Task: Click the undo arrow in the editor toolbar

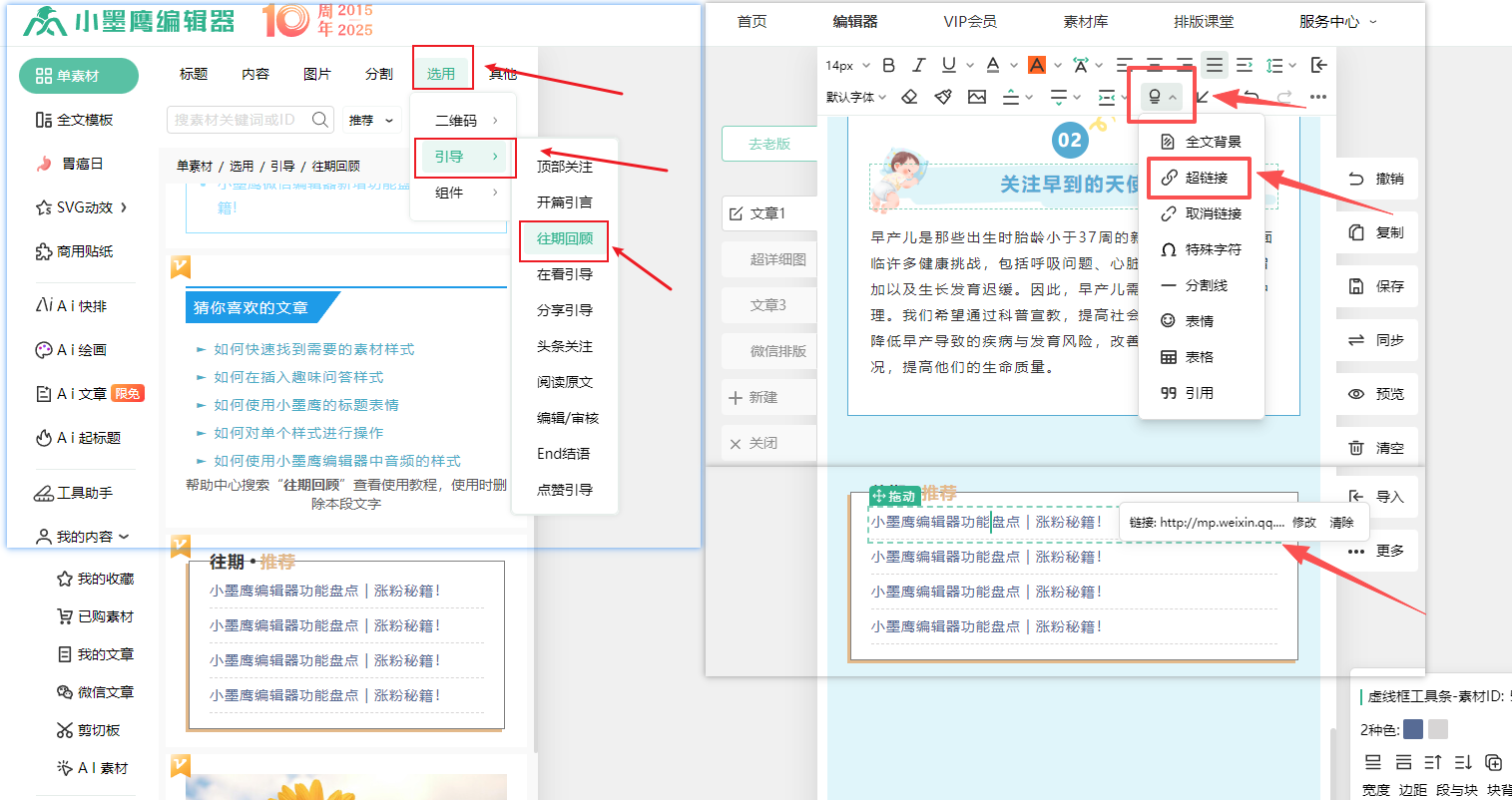Action: [1251, 97]
